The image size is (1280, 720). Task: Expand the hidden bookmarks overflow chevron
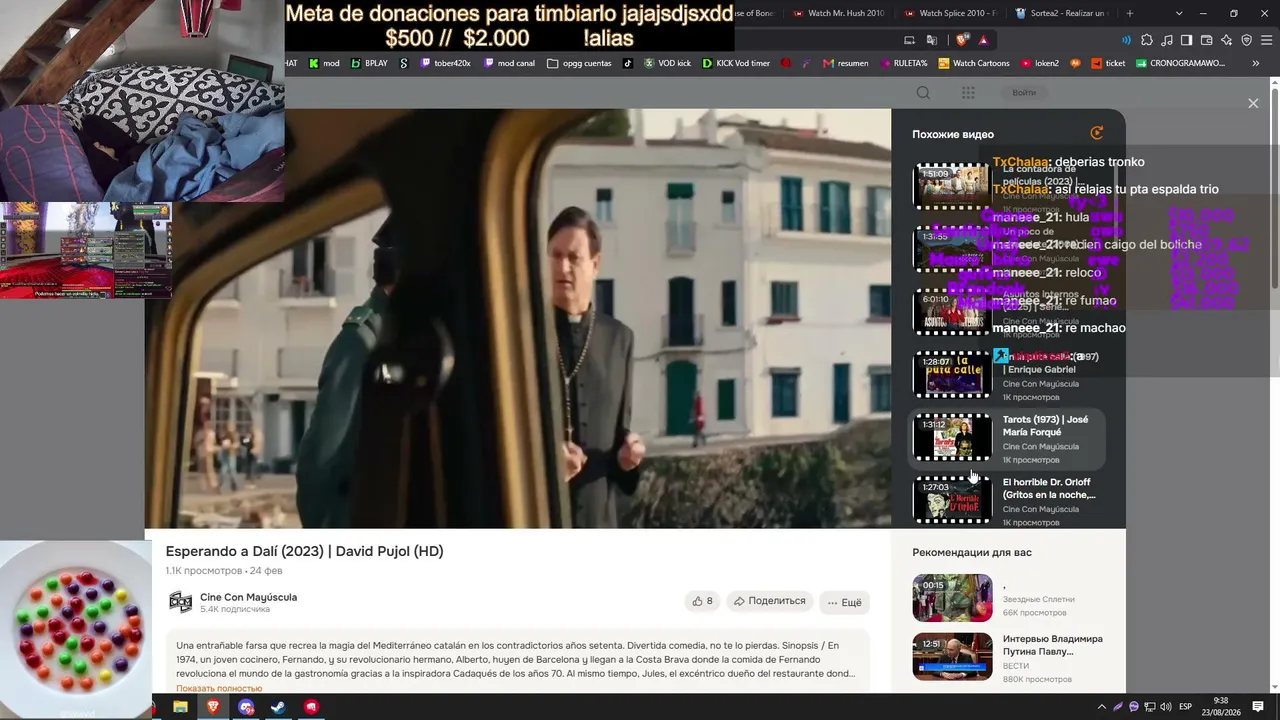pos(1255,63)
